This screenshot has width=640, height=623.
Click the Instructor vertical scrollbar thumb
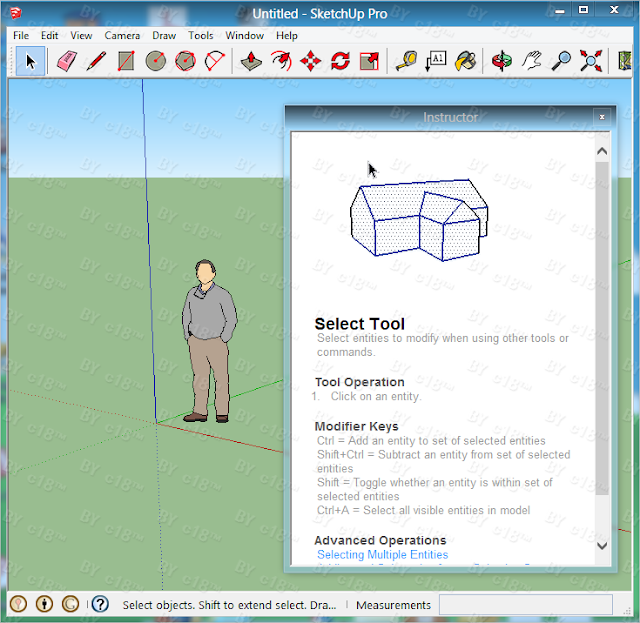point(602,329)
